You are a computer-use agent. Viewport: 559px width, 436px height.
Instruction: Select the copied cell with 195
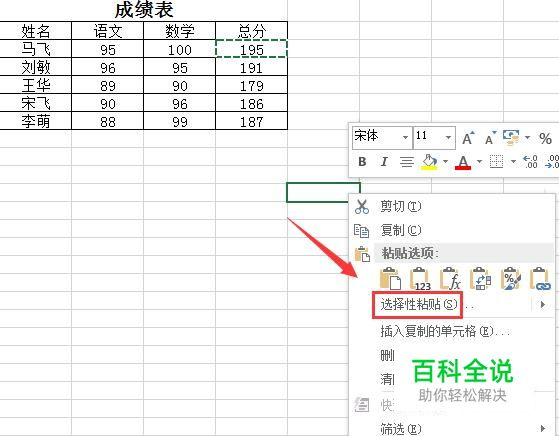click(252, 49)
